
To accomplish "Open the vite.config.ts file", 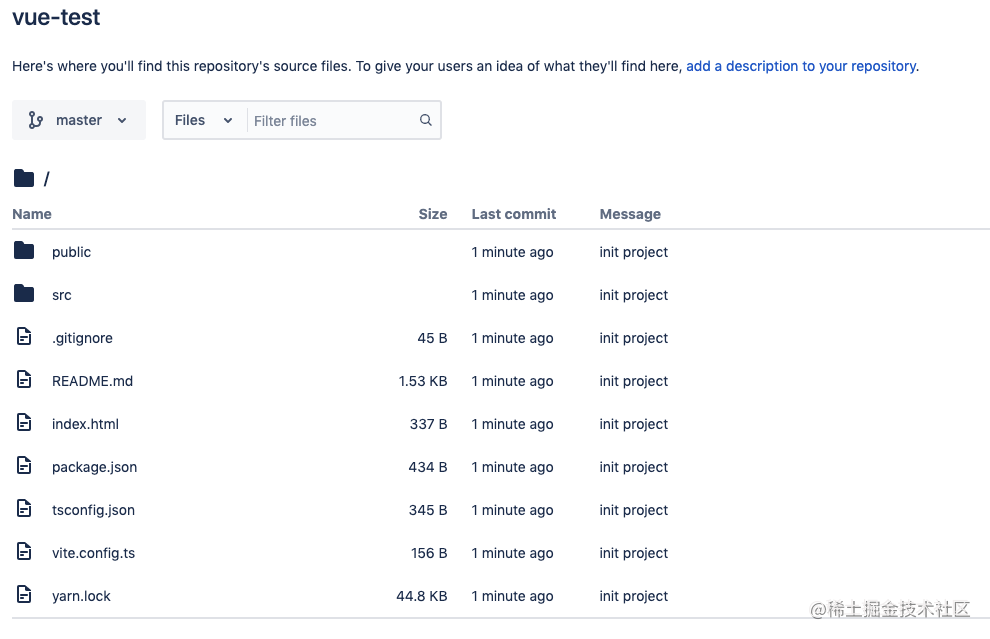I will (93, 553).
